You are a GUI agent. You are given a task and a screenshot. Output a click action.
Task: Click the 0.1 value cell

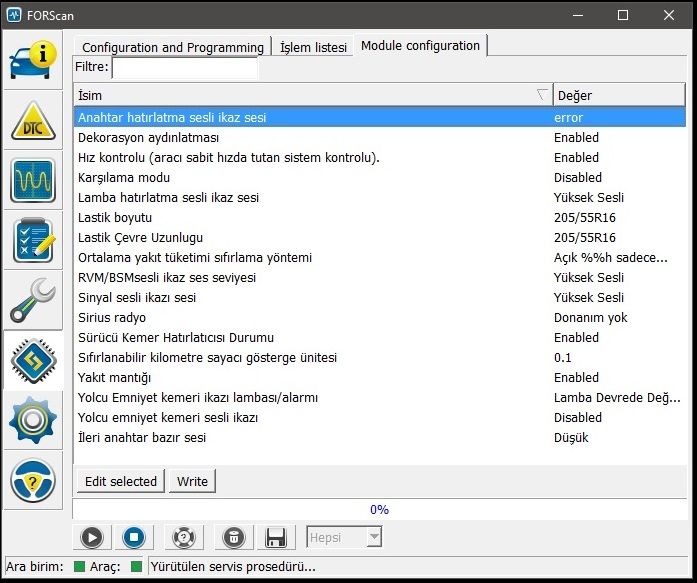(x=562, y=357)
